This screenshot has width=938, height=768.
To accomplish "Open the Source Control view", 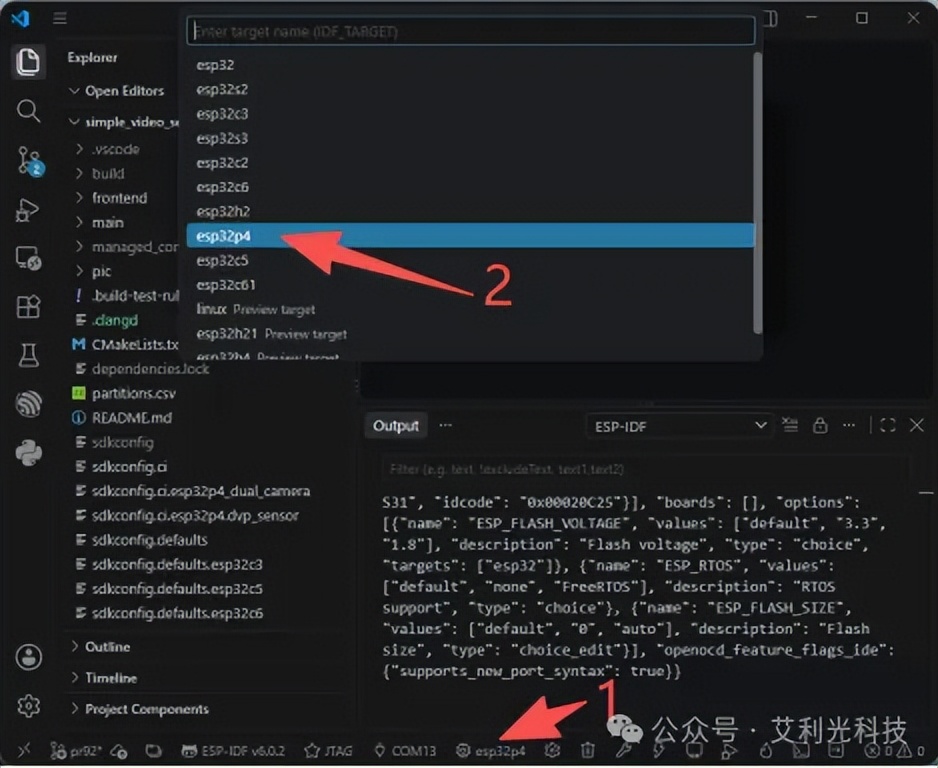I will [28, 160].
